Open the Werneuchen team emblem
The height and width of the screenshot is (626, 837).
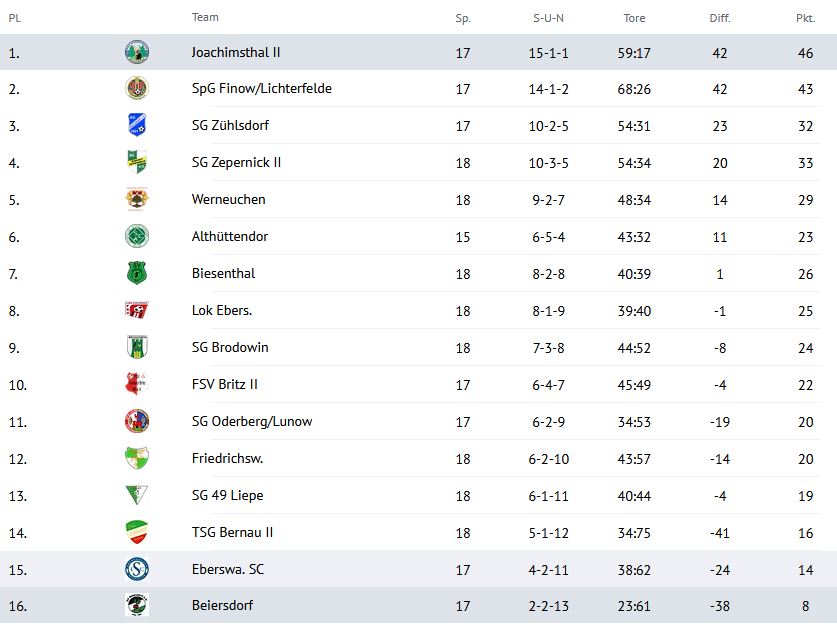(137, 199)
